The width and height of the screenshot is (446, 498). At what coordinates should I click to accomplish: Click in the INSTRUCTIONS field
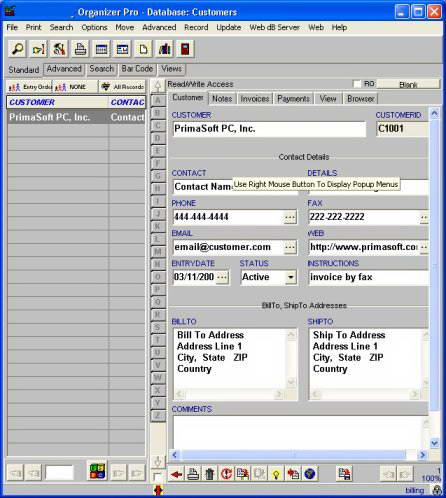[368, 277]
